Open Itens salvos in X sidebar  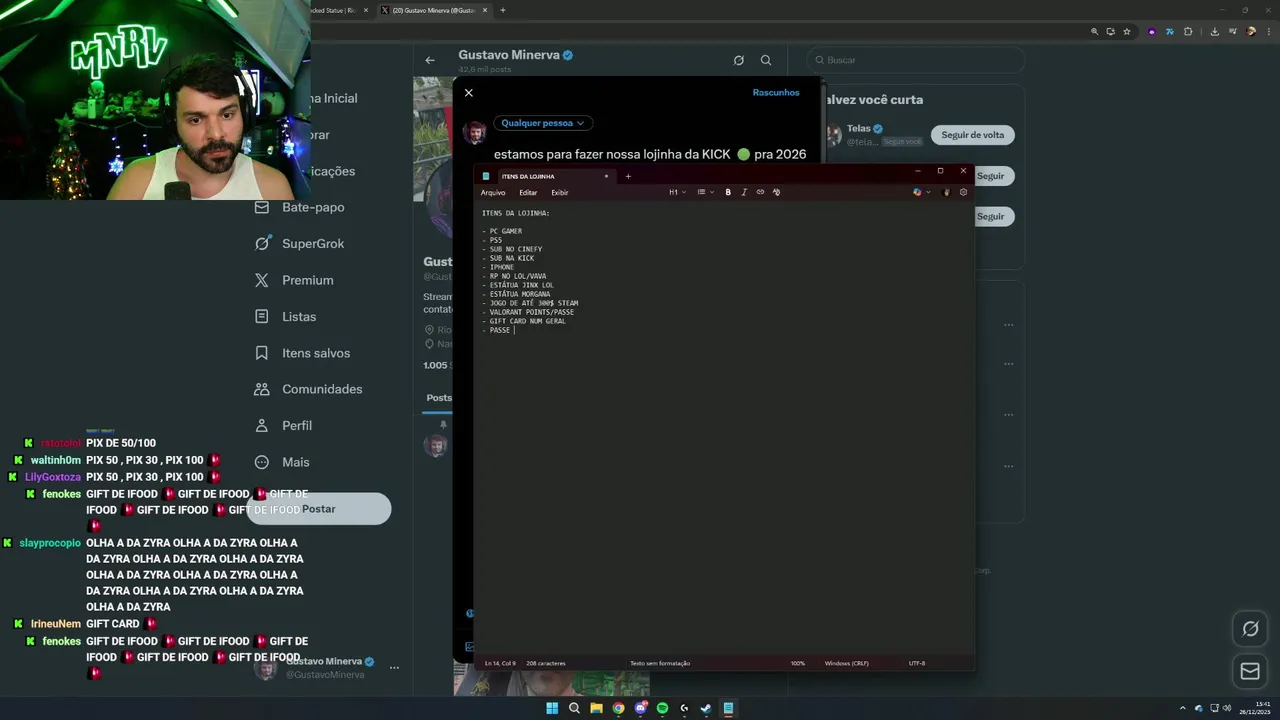303,353
